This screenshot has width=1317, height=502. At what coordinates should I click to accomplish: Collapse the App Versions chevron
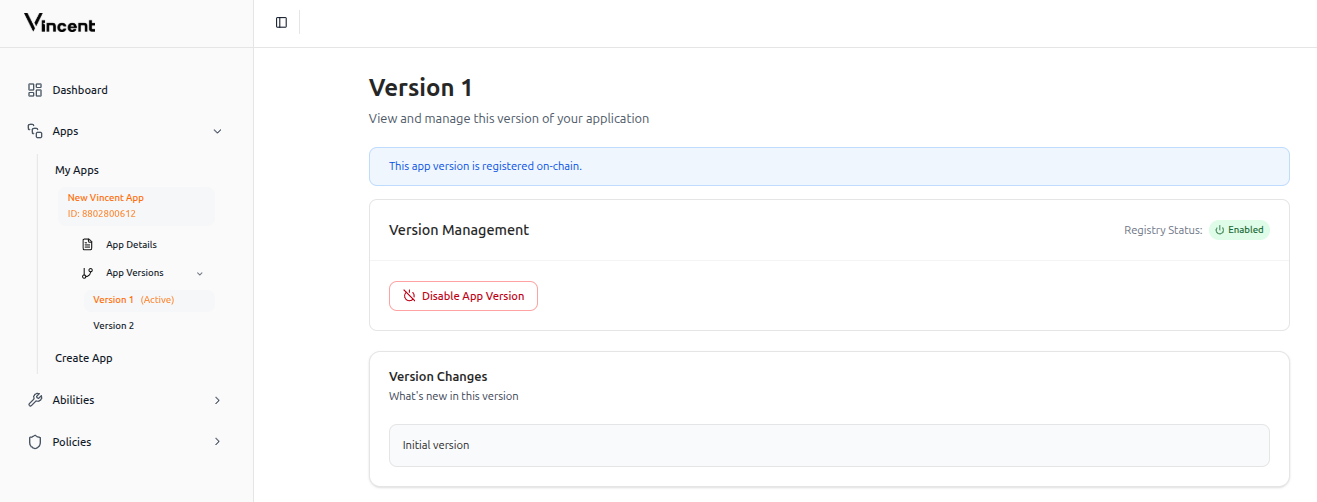click(200, 273)
